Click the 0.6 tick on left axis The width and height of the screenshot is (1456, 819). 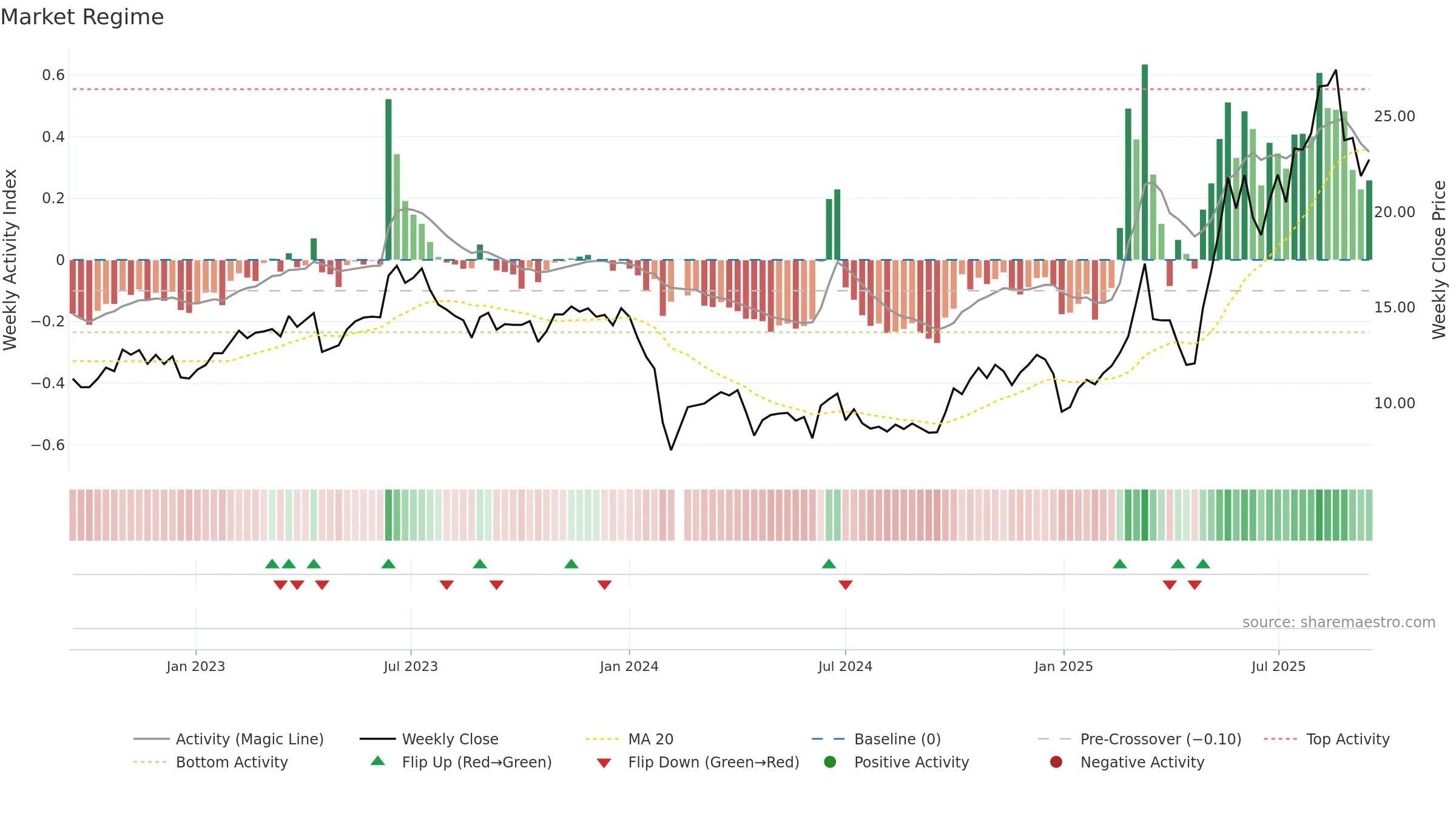point(53,75)
